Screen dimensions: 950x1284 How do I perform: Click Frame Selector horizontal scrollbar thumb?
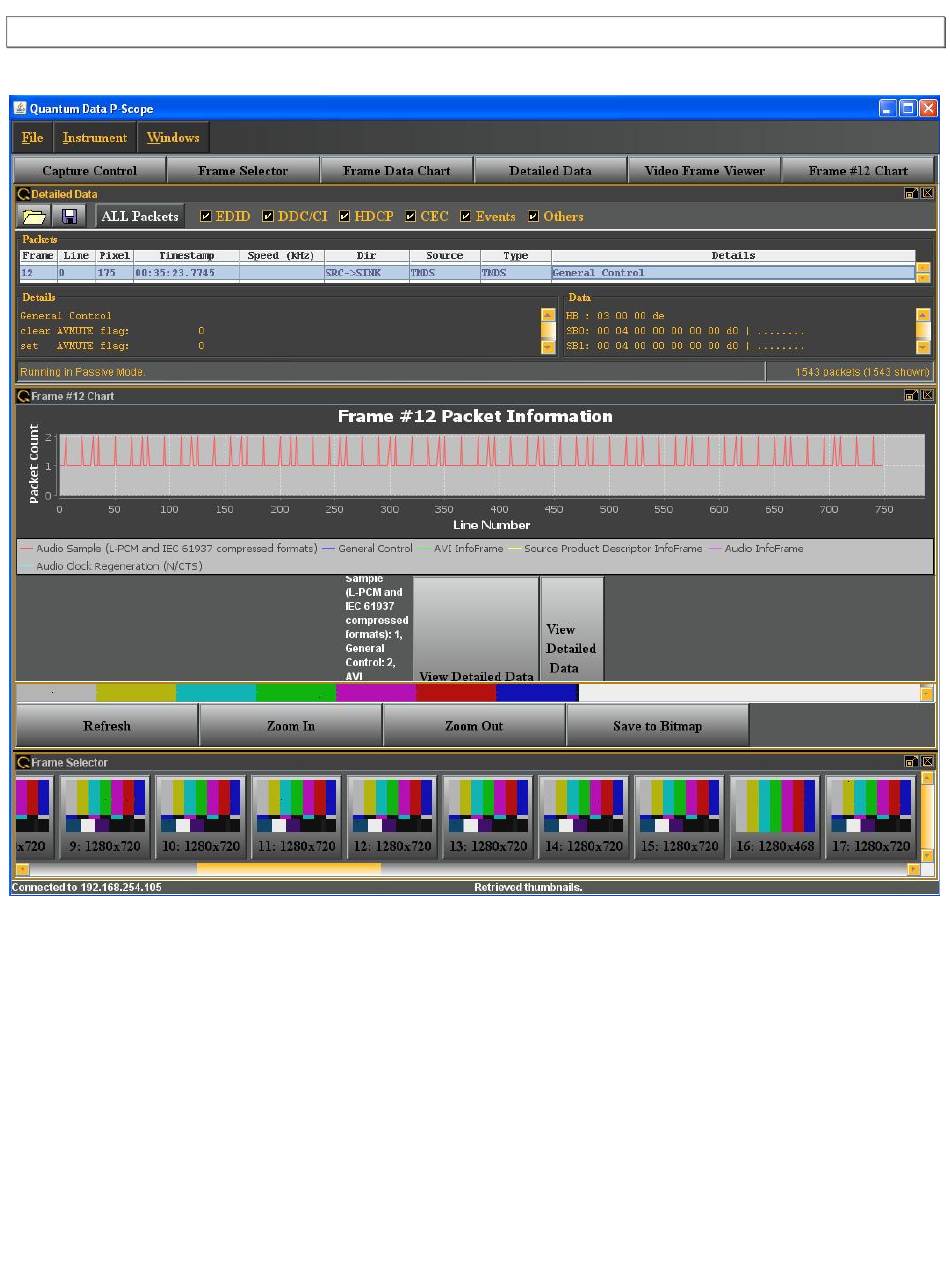click(288, 869)
